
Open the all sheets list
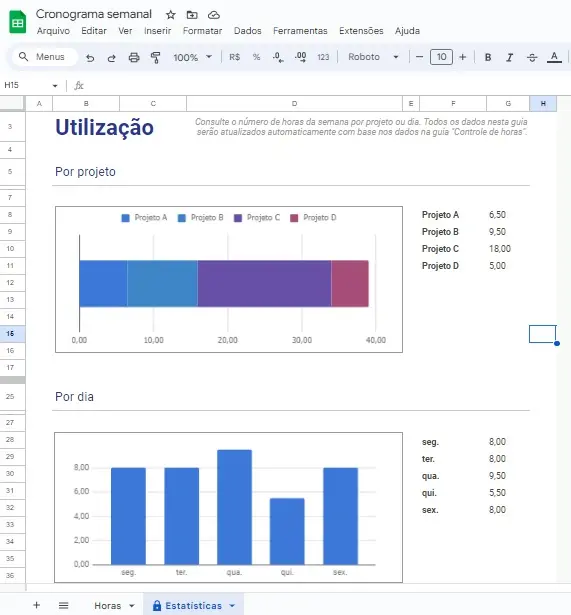(64, 605)
